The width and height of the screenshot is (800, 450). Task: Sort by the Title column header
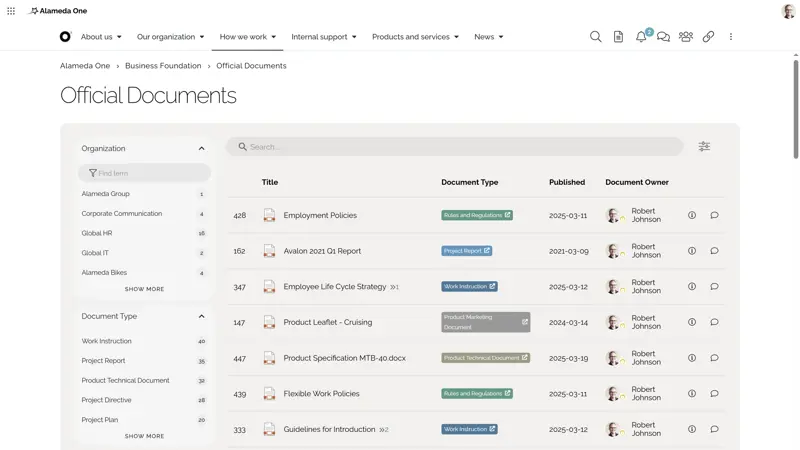pyautogui.click(x=270, y=182)
